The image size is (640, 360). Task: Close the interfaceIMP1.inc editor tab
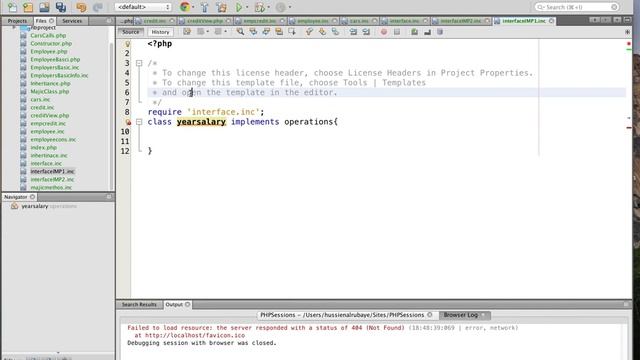551,21
